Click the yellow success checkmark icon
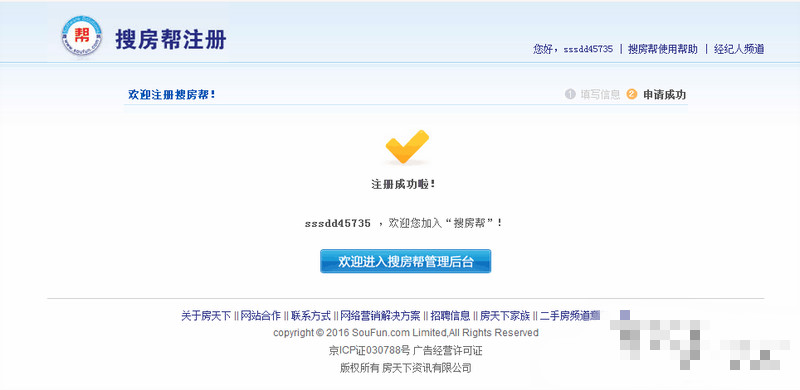800x390 pixels. tap(407, 147)
